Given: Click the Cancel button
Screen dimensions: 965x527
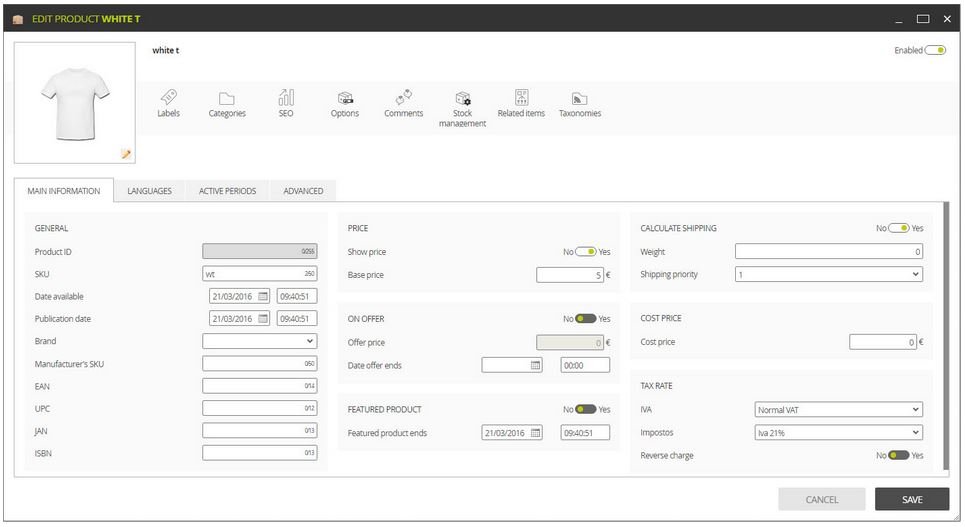Looking at the screenshot, I should [822, 499].
